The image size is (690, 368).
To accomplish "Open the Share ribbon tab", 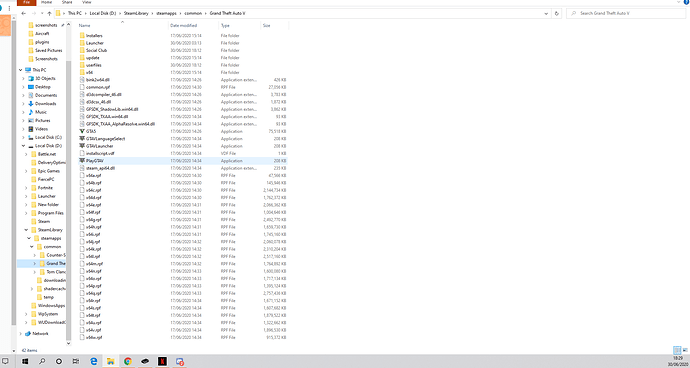I will [67, 2].
